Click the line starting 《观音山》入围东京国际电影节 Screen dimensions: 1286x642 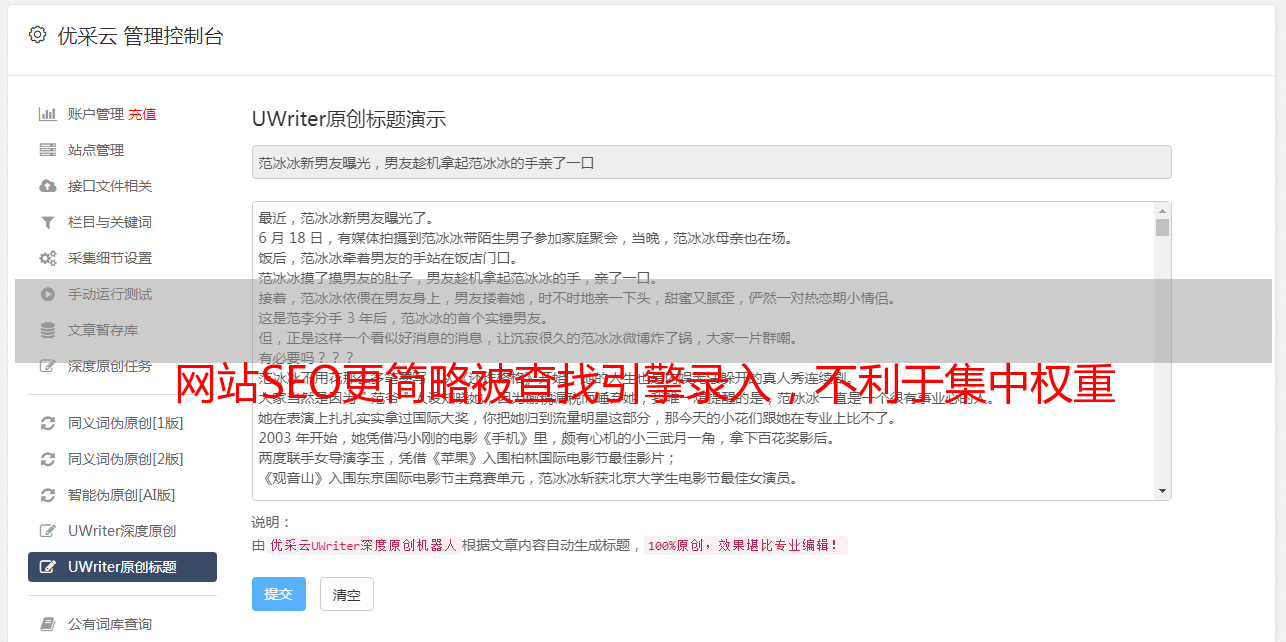coord(528,478)
